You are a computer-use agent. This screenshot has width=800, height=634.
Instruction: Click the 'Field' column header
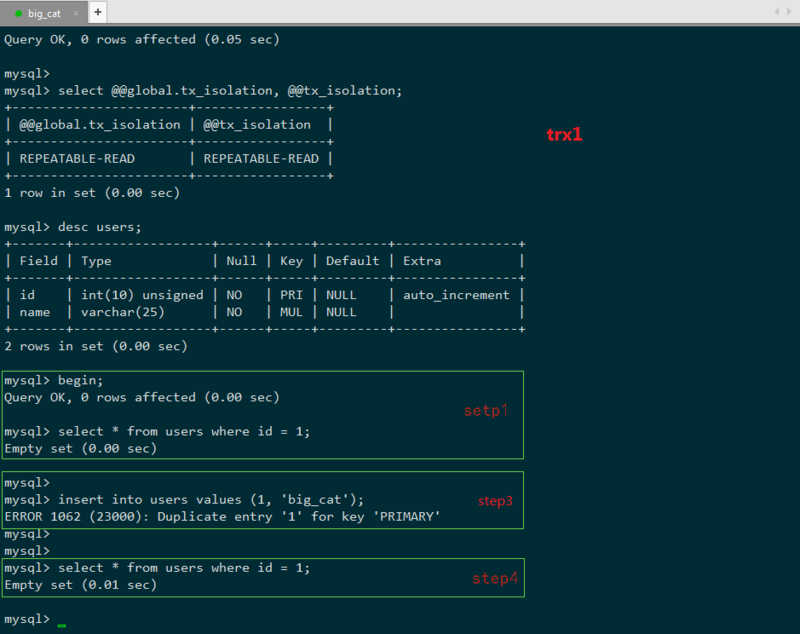click(39, 261)
